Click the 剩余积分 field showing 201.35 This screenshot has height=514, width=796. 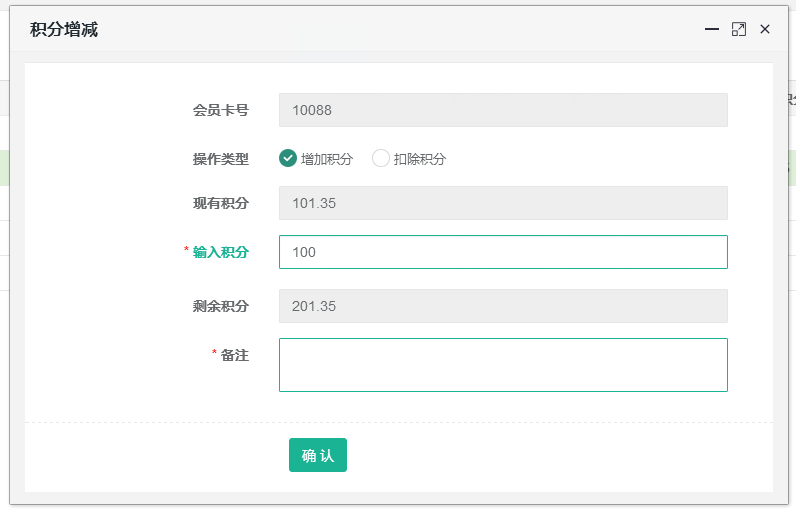502,306
